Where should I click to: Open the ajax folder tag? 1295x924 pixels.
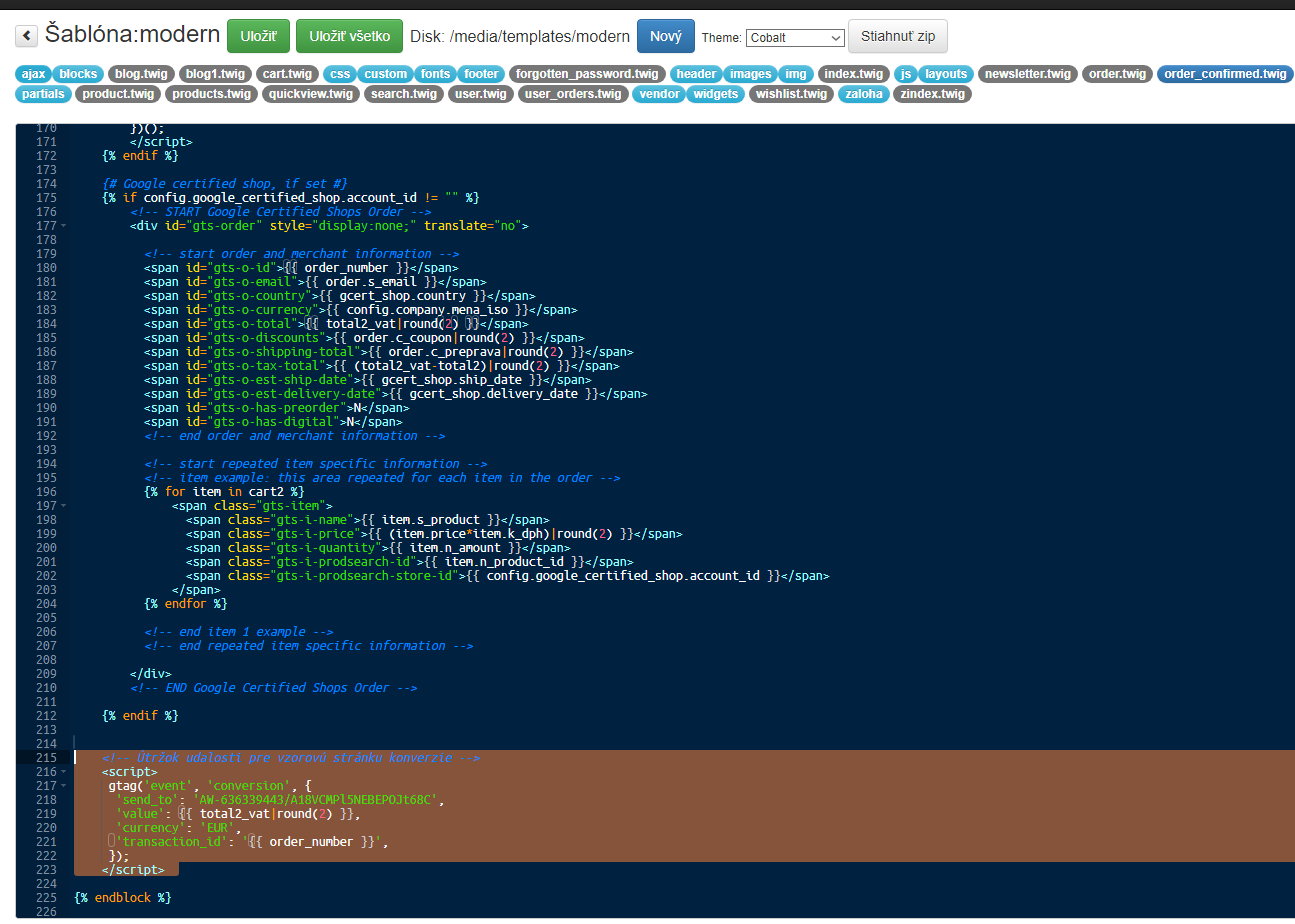click(34, 74)
